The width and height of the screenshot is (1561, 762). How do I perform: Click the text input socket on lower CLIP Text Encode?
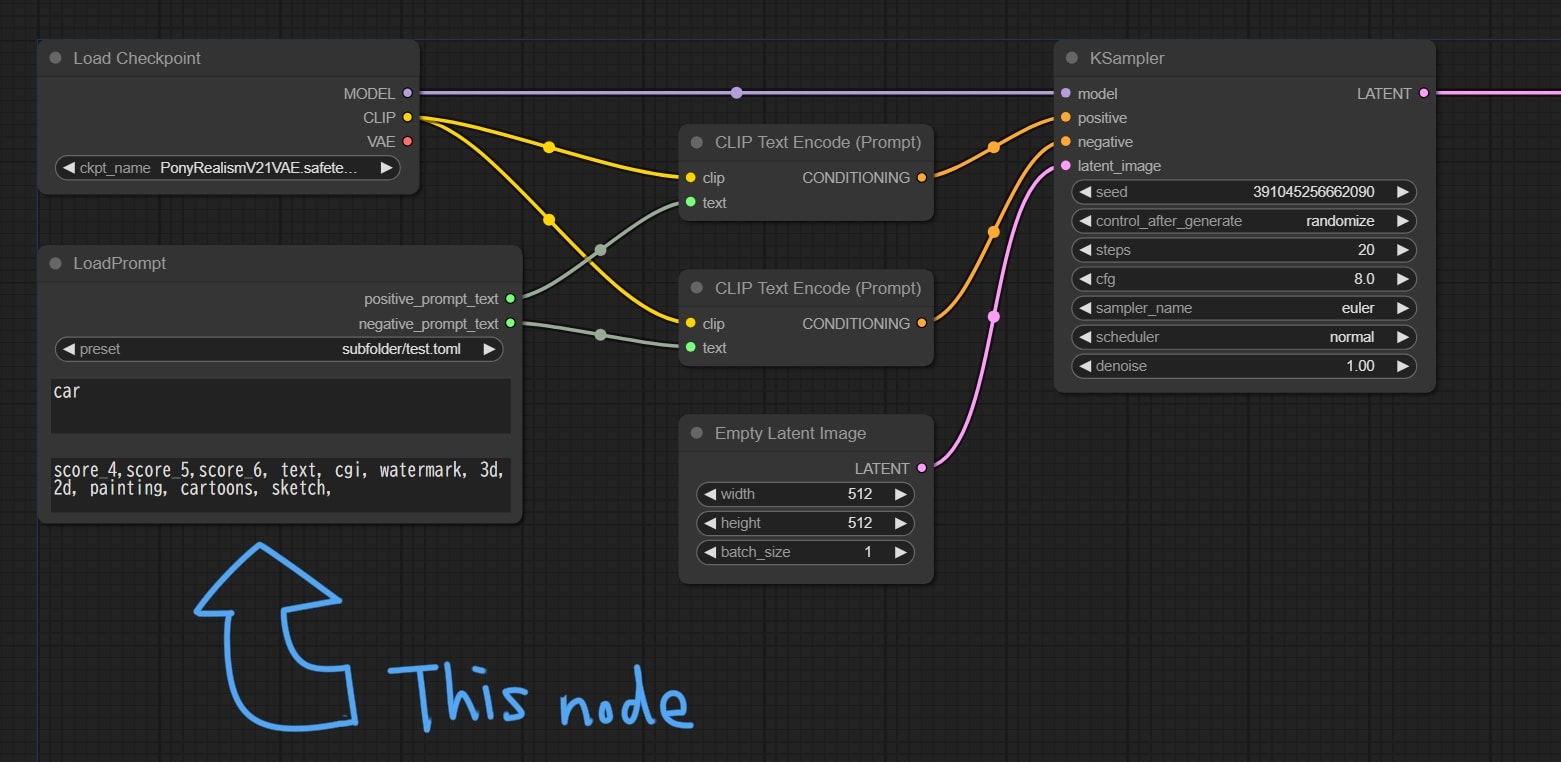pos(691,347)
